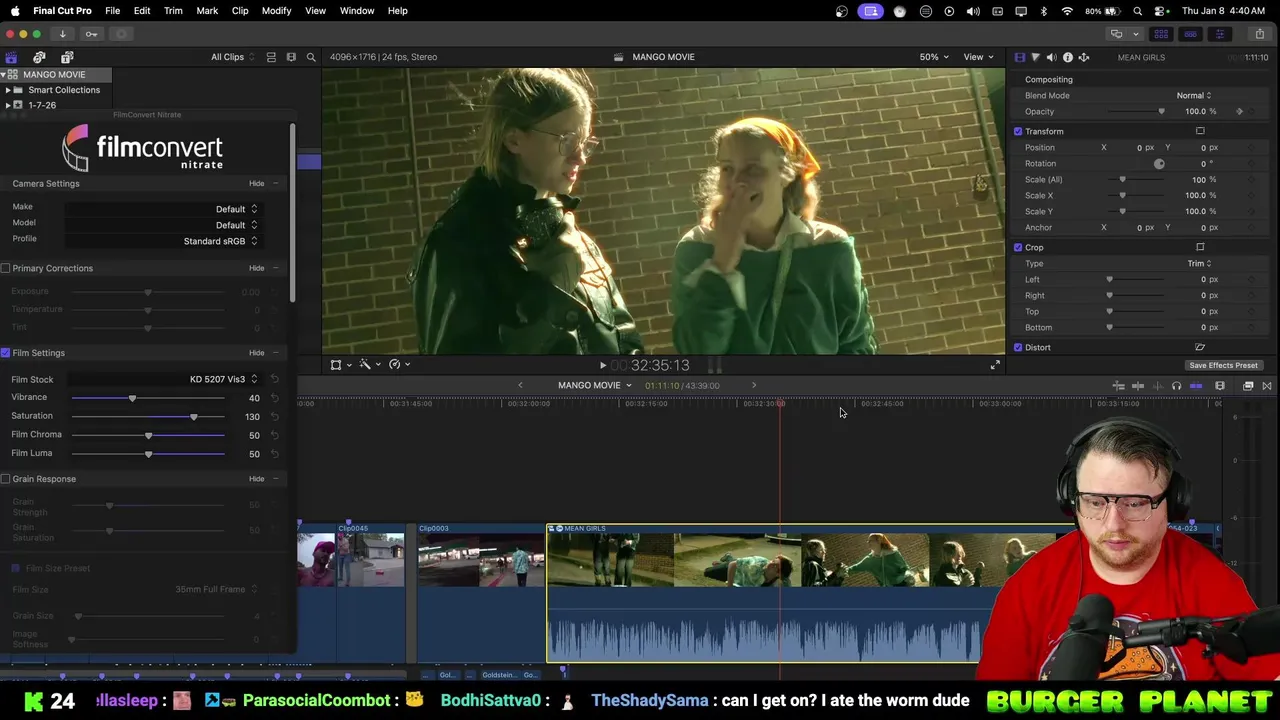Show the Audio inspector speaker icon
1280x720 pixels.
point(1051,57)
